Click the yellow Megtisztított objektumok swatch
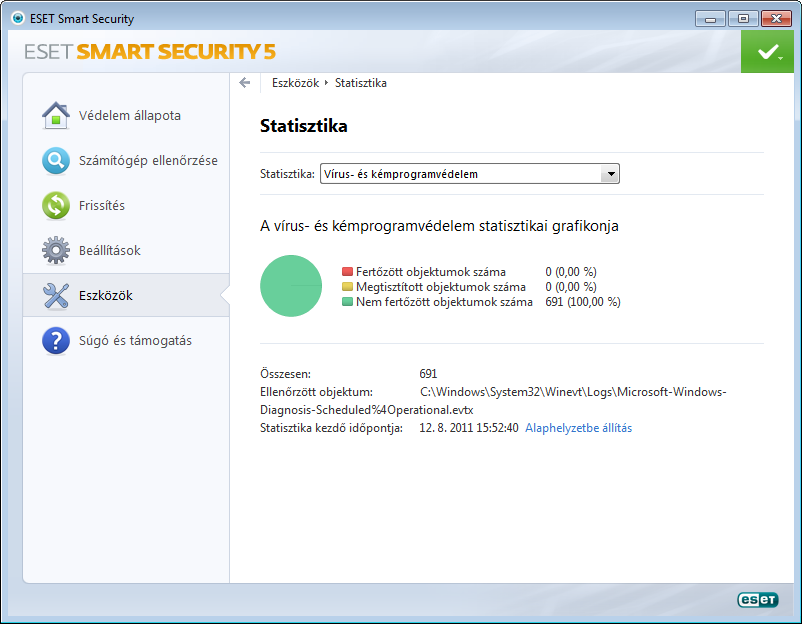This screenshot has height=624, width=802. pyautogui.click(x=347, y=286)
